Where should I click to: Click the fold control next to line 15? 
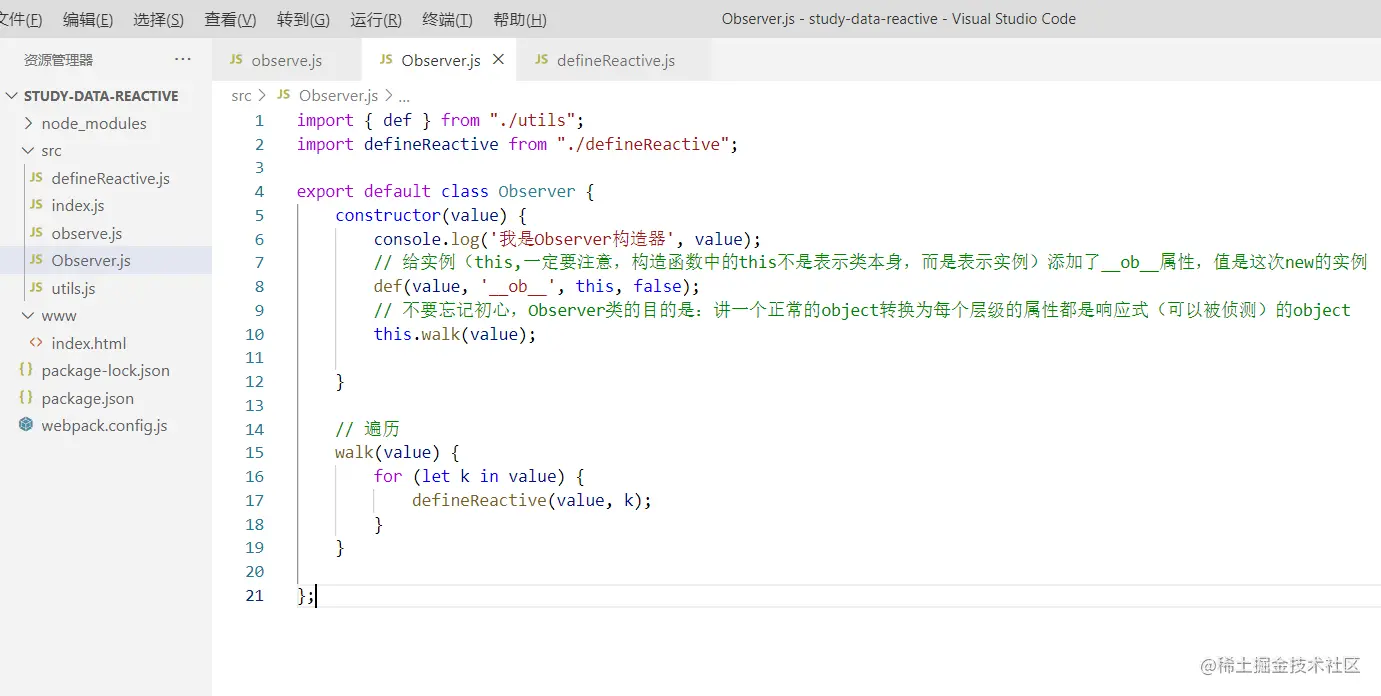[x=278, y=451]
